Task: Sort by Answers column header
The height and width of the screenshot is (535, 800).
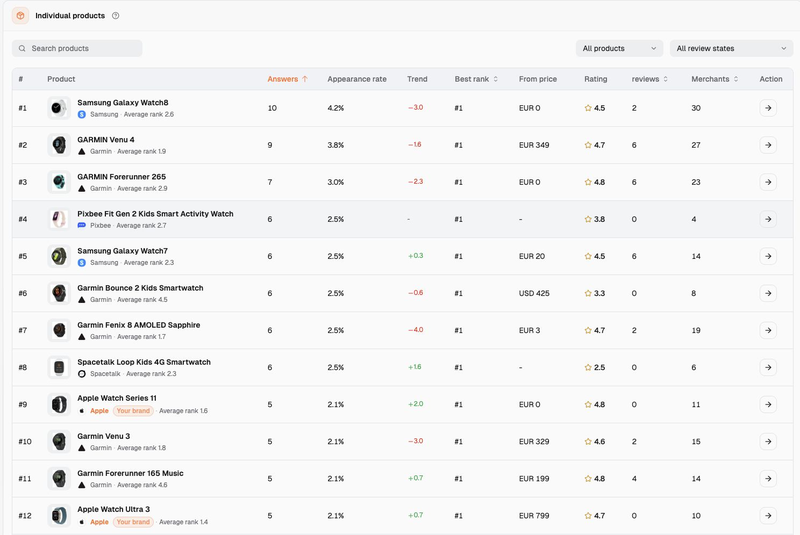Action: (287, 79)
